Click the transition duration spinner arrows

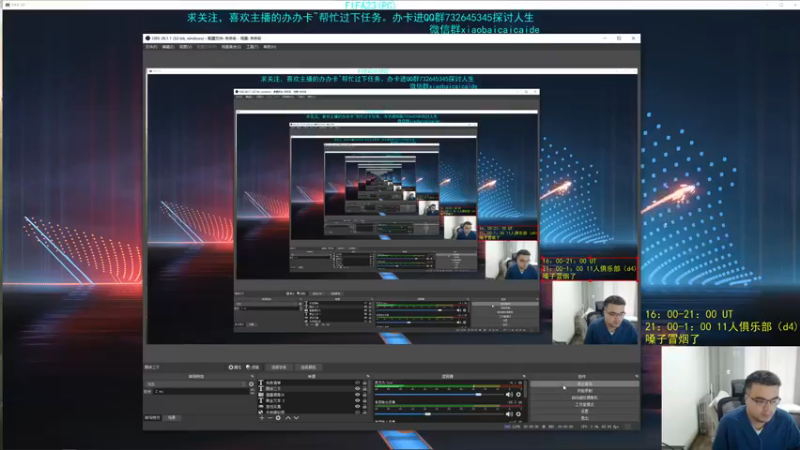coord(253,392)
